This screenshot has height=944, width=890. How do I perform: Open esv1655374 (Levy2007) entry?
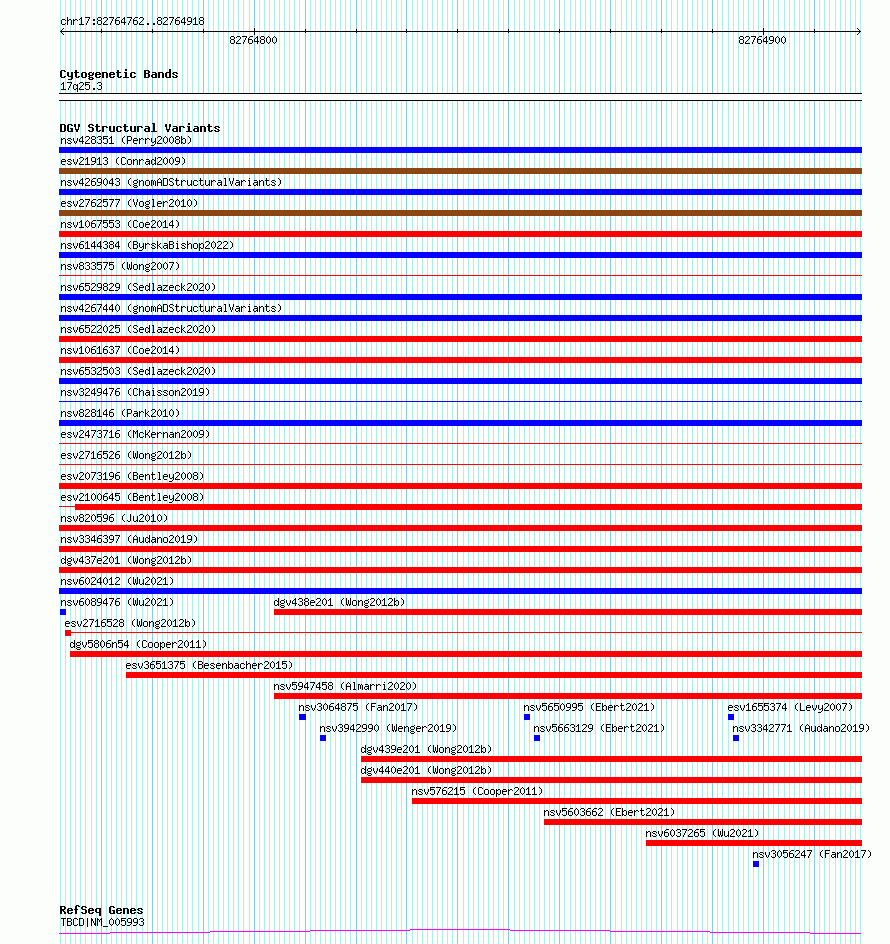click(790, 707)
